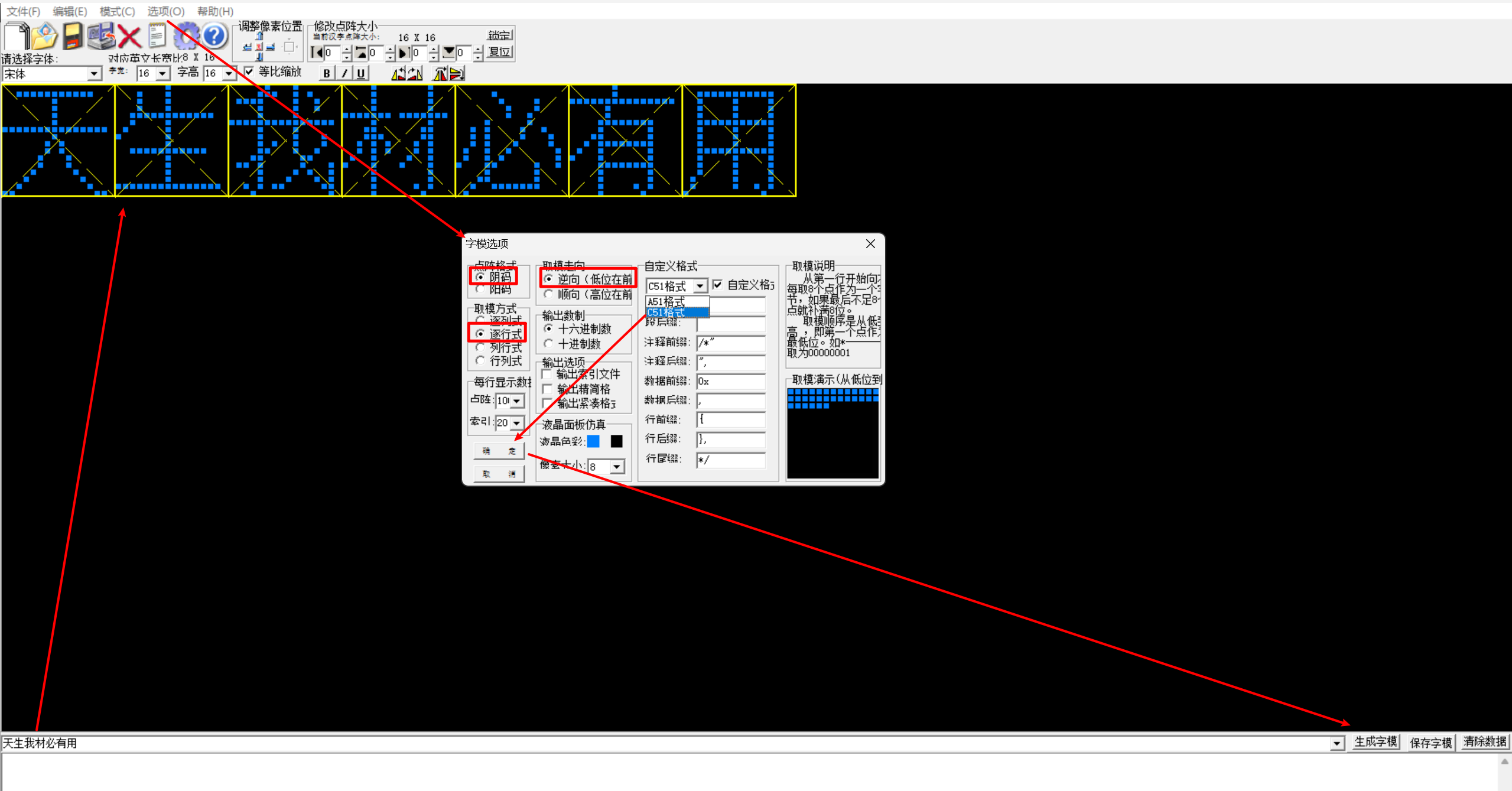Check the 输出索引文件 checkbox
Viewport: 1512px width, 791px height.
[x=547, y=374]
